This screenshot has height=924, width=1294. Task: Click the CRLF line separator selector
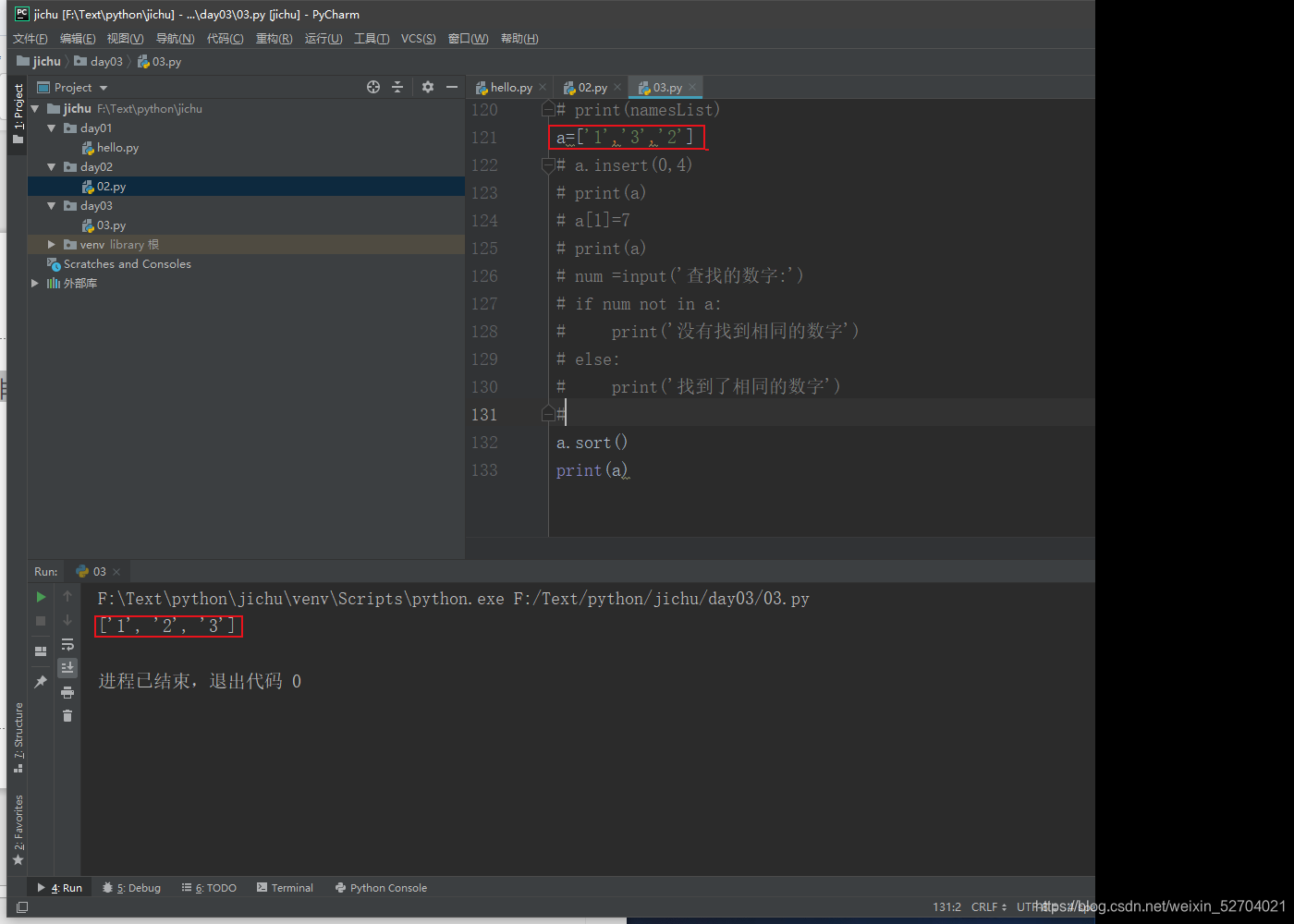tap(989, 907)
